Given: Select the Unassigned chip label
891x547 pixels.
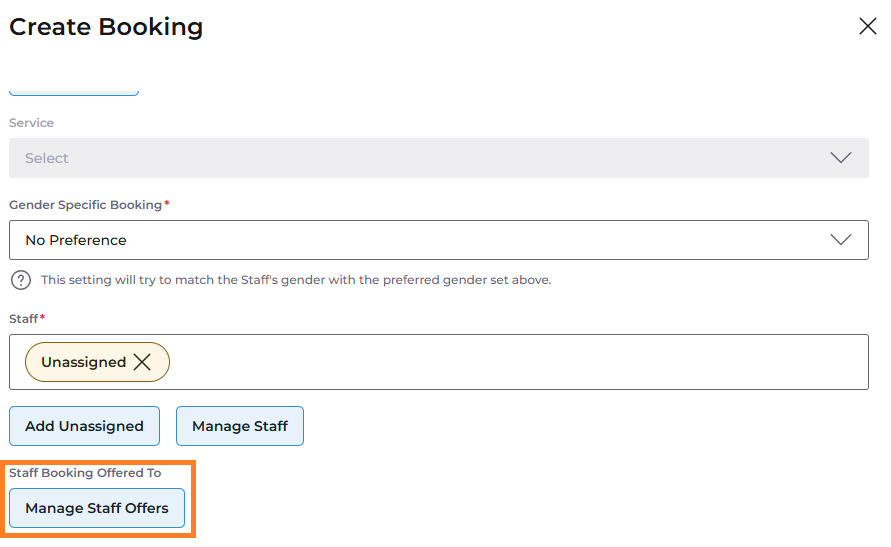Looking at the screenshot, I should [83, 362].
